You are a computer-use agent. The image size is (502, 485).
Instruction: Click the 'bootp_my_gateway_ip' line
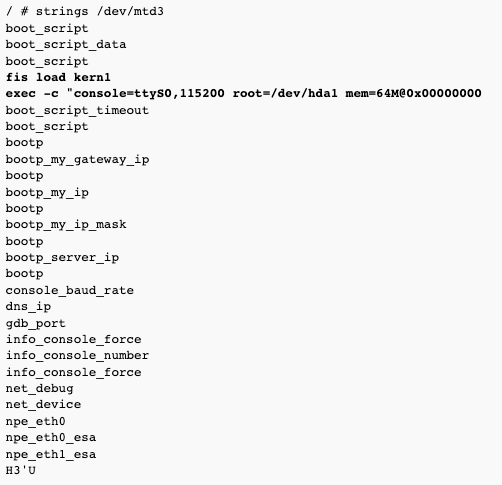tap(77, 159)
